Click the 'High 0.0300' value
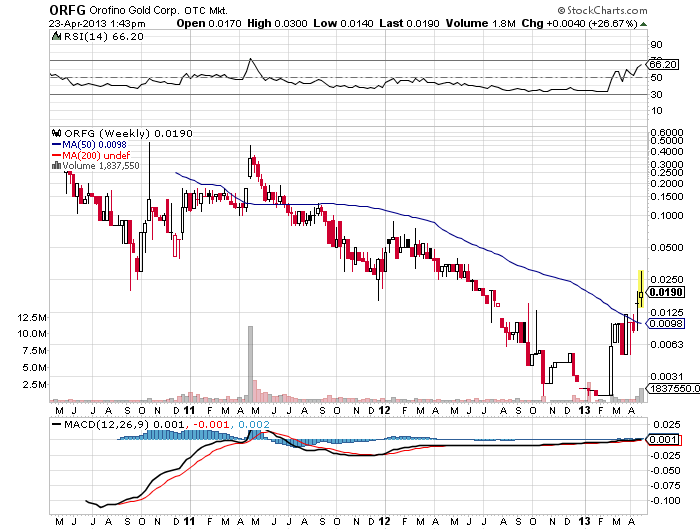 (277, 23)
